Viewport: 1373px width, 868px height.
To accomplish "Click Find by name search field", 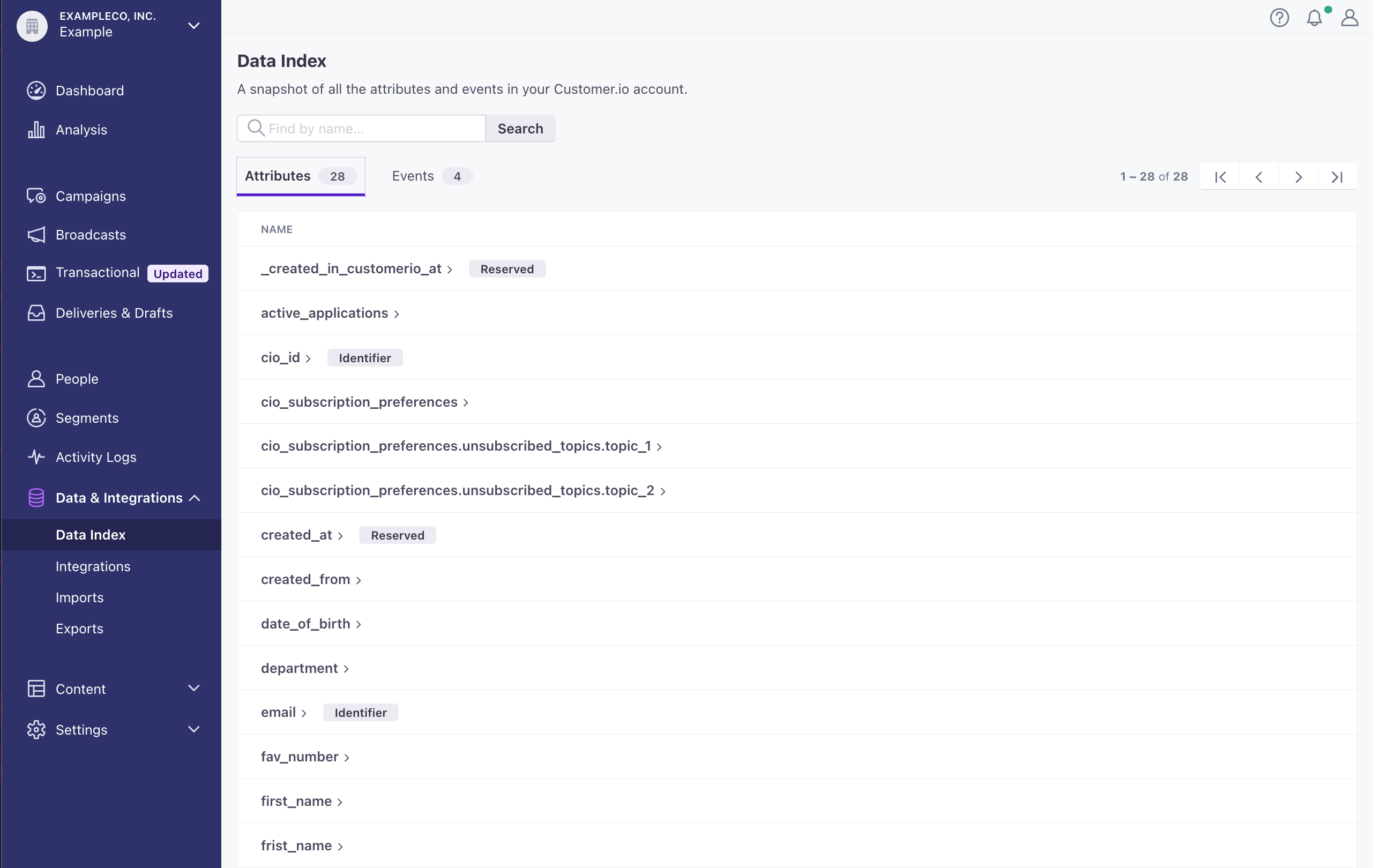I will (361, 128).
